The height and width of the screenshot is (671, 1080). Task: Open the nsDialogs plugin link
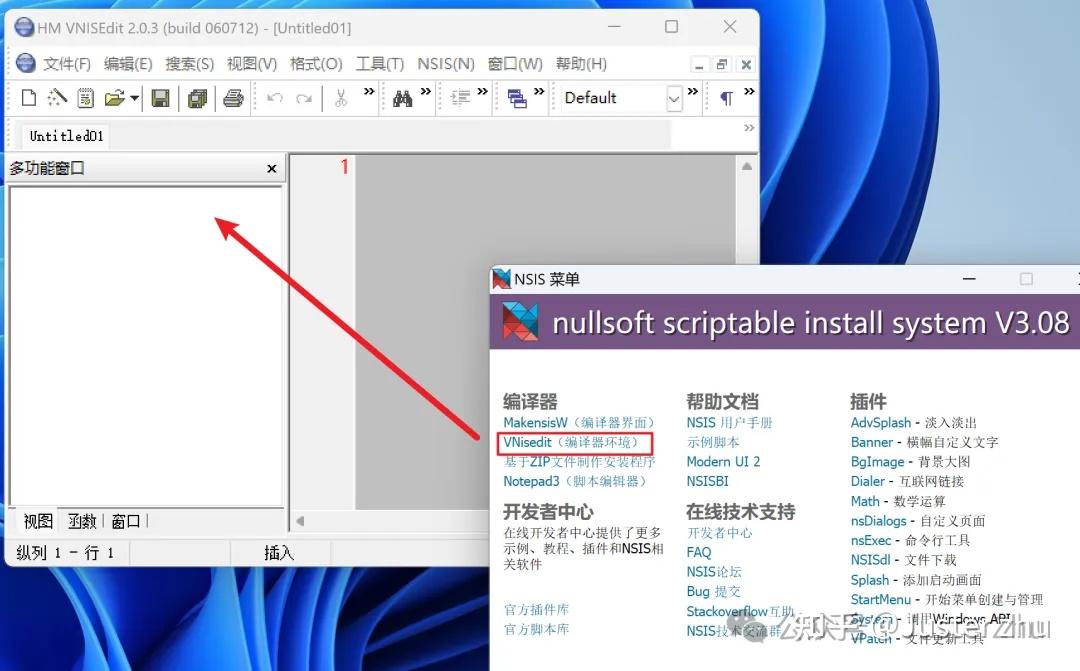pos(878,521)
